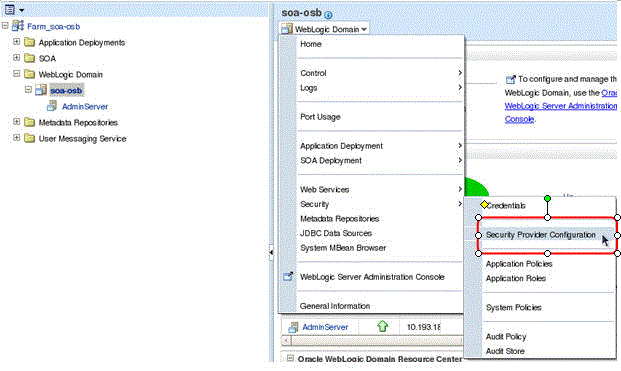
Task: Collapse the soa-osb tree node
Action: (28, 89)
